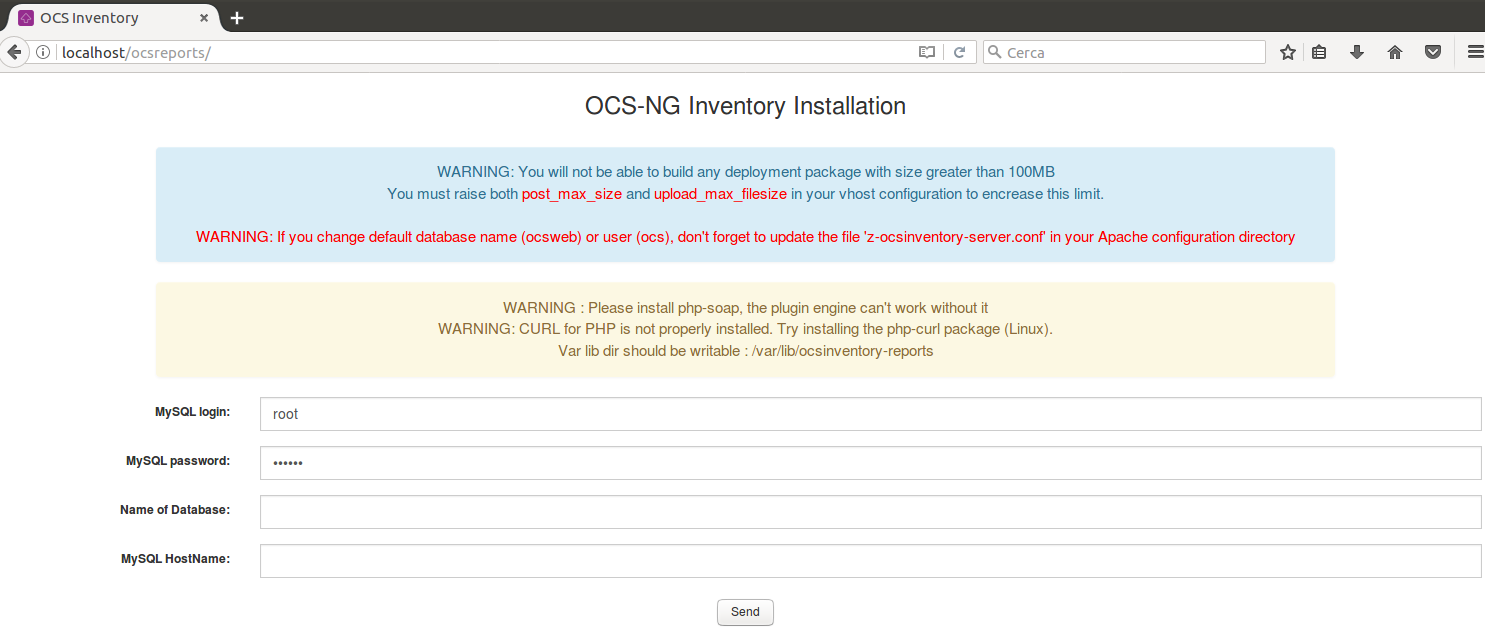The width and height of the screenshot is (1485, 631).
Task: Bookmark this page with the star
Action: [1288, 53]
